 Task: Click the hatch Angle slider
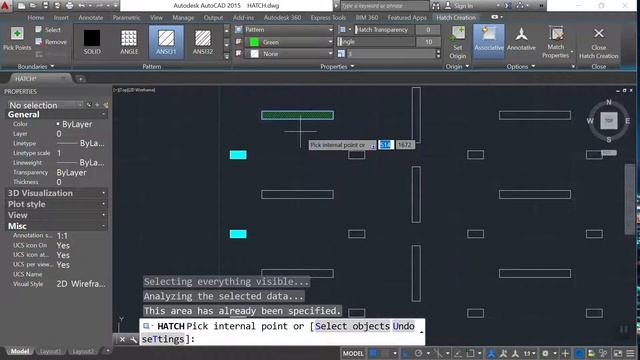[x=376, y=42]
